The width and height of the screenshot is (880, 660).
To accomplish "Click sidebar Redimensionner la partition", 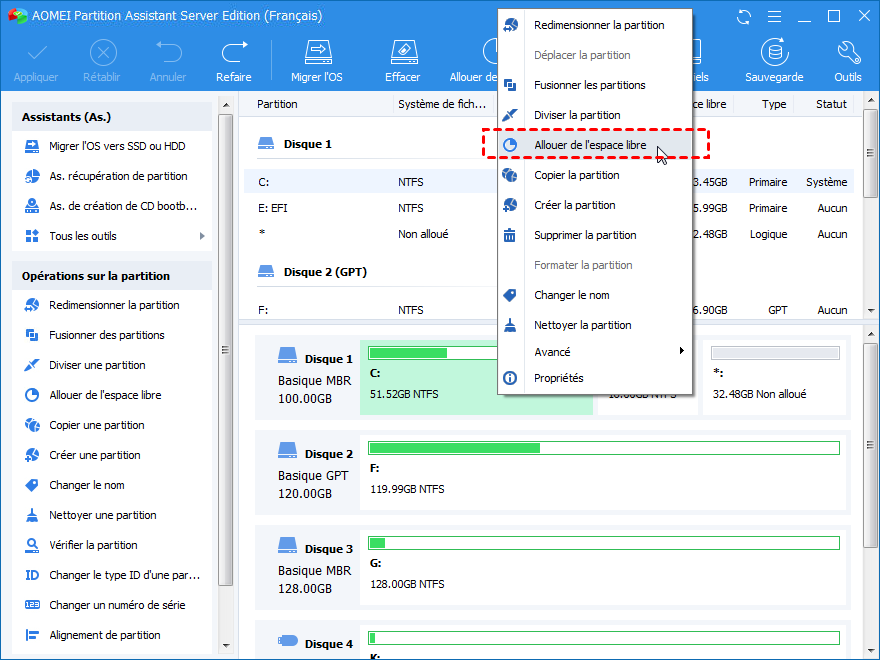I will pyautogui.click(x=112, y=305).
